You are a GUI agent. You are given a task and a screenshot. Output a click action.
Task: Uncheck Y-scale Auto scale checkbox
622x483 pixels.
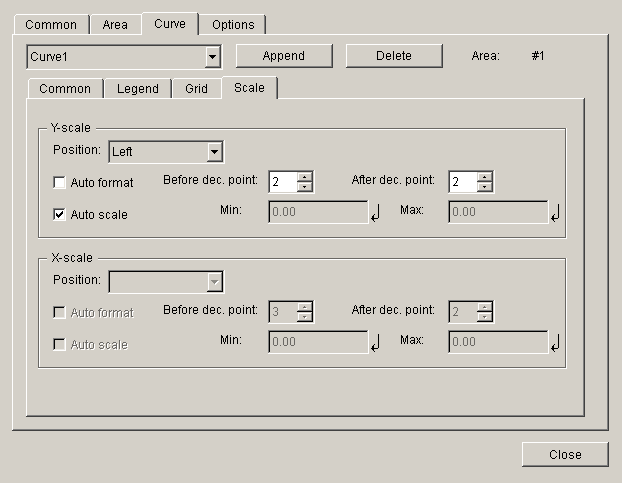(x=60, y=214)
